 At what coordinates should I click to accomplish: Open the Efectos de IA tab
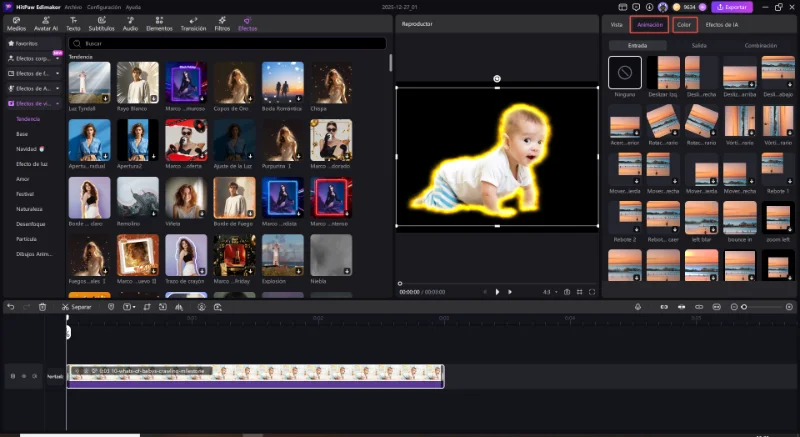[x=721, y=24]
